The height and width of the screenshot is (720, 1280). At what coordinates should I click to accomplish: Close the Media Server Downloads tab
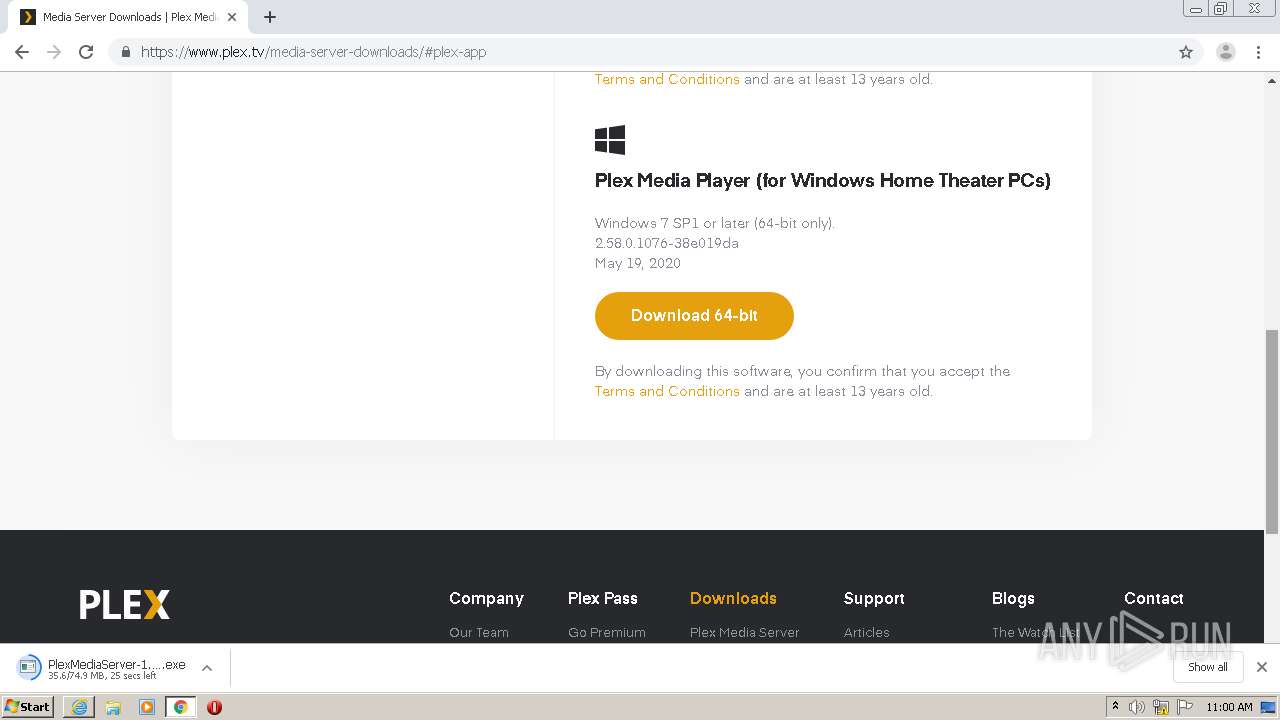point(232,17)
